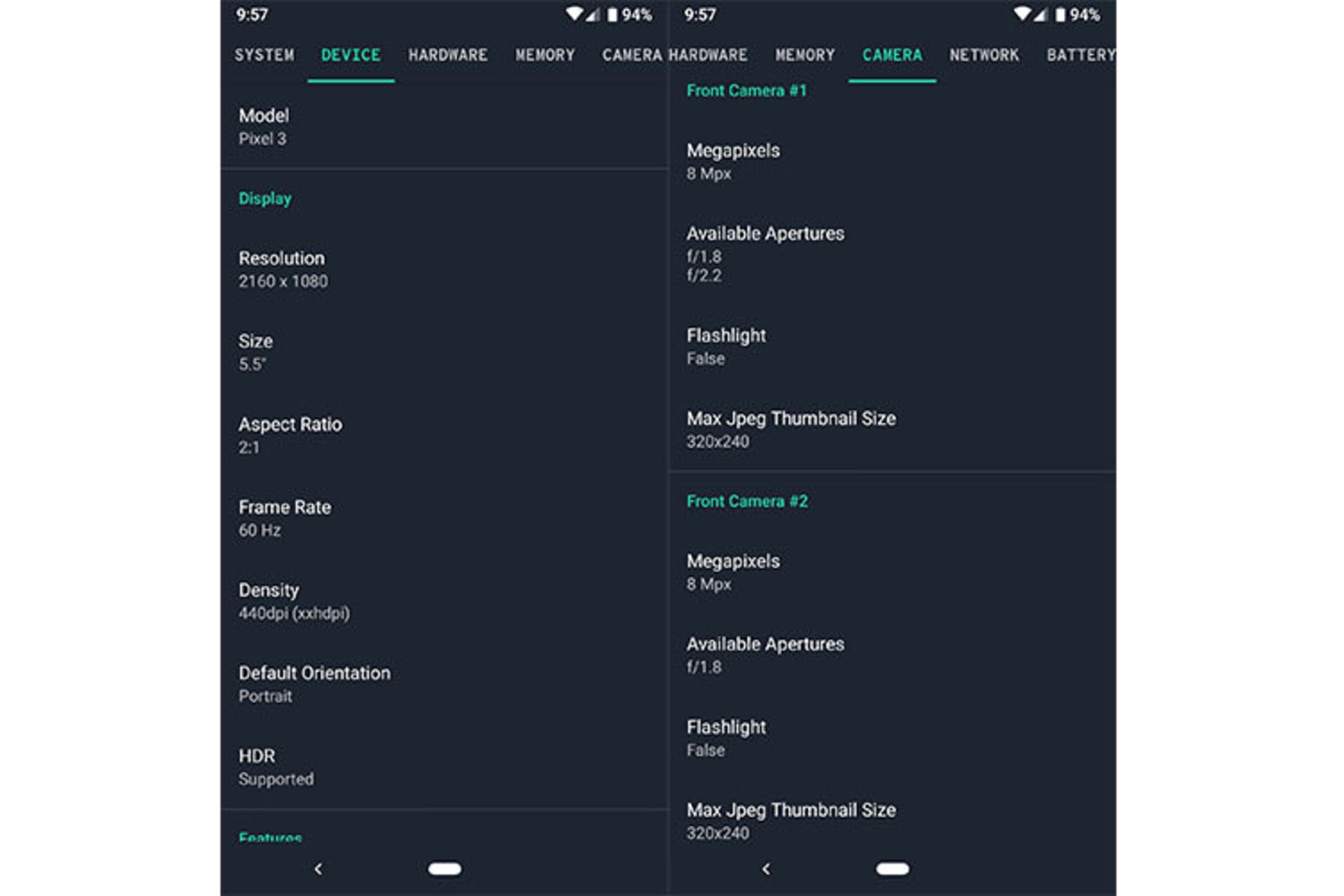This screenshot has width=1344, height=896.
Task: Tap the battery icon on right screen
Action: click(x=1060, y=15)
